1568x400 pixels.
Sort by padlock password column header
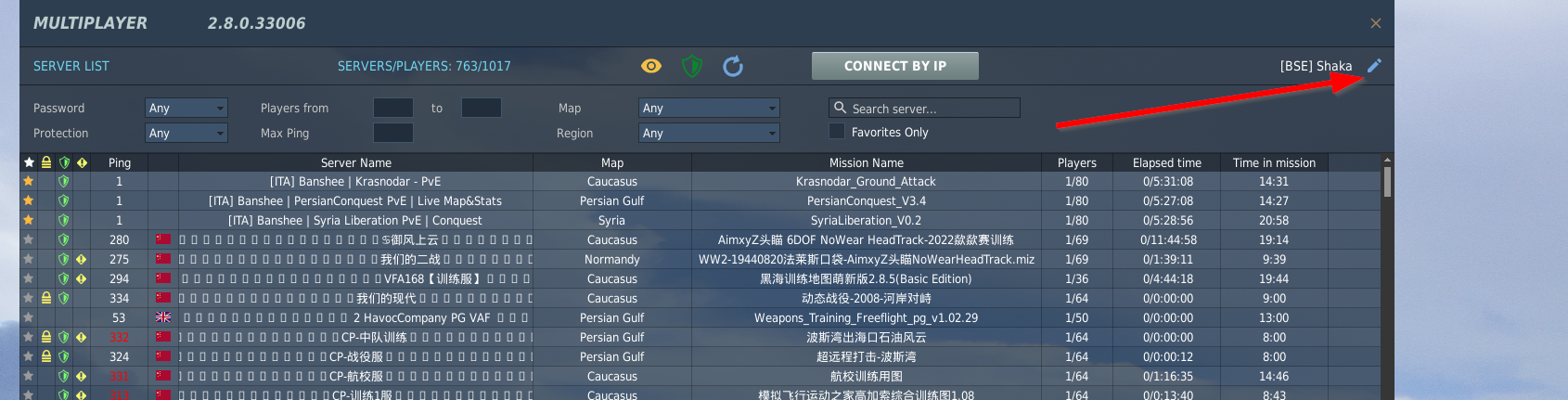(x=45, y=162)
